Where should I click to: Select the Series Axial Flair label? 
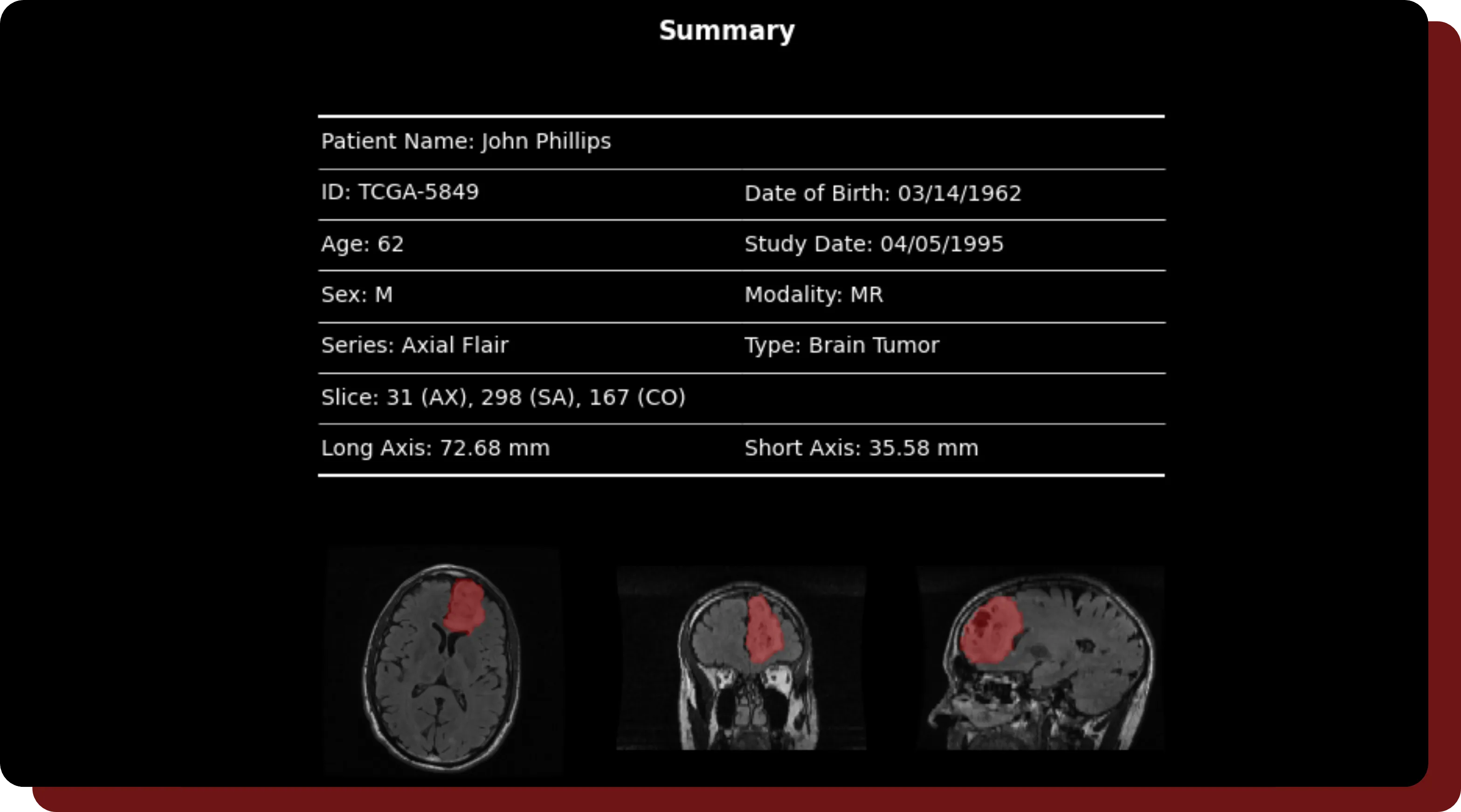coord(415,345)
